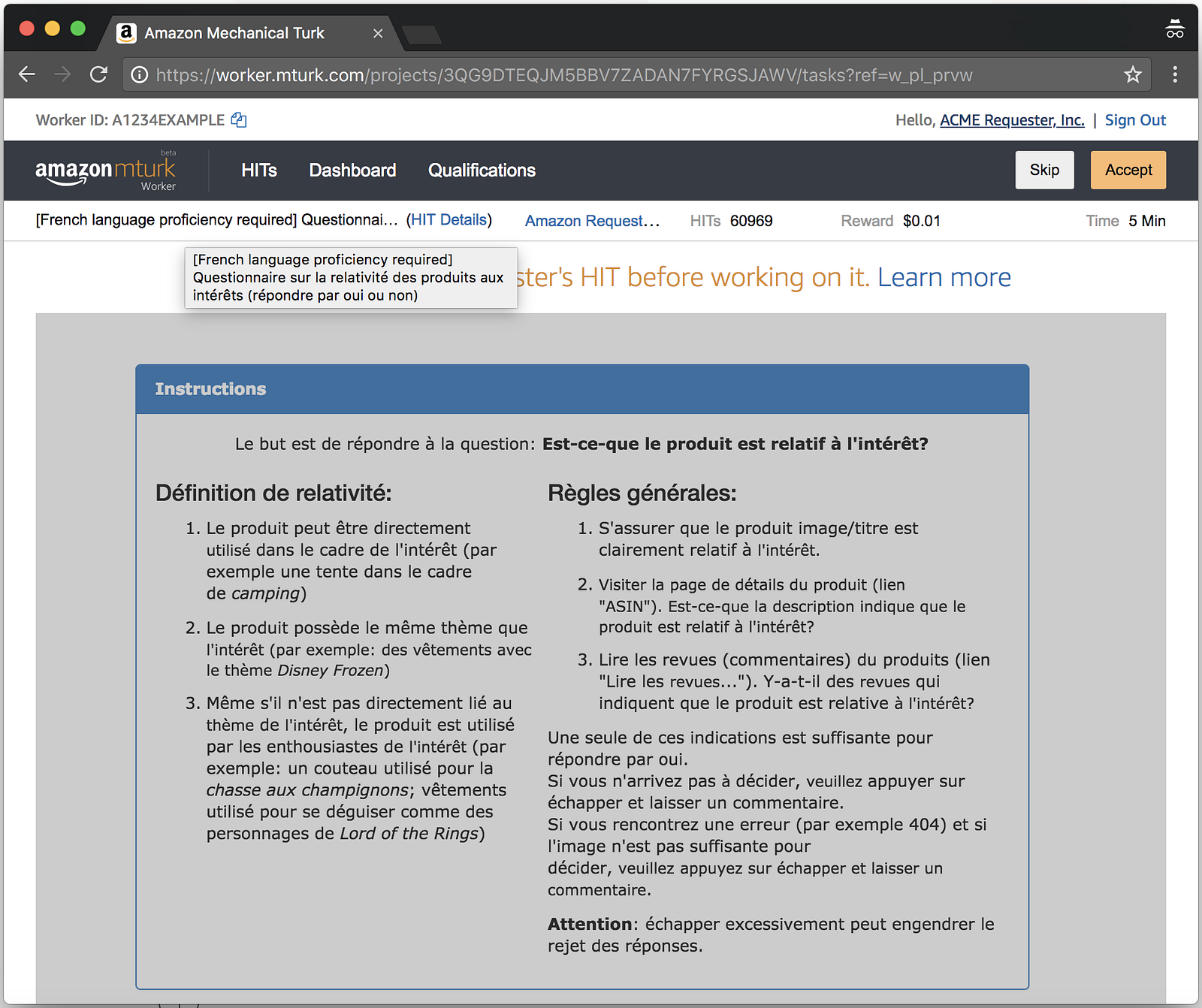
Task: Open a new browser tab
Action: [x=421, y=35]
